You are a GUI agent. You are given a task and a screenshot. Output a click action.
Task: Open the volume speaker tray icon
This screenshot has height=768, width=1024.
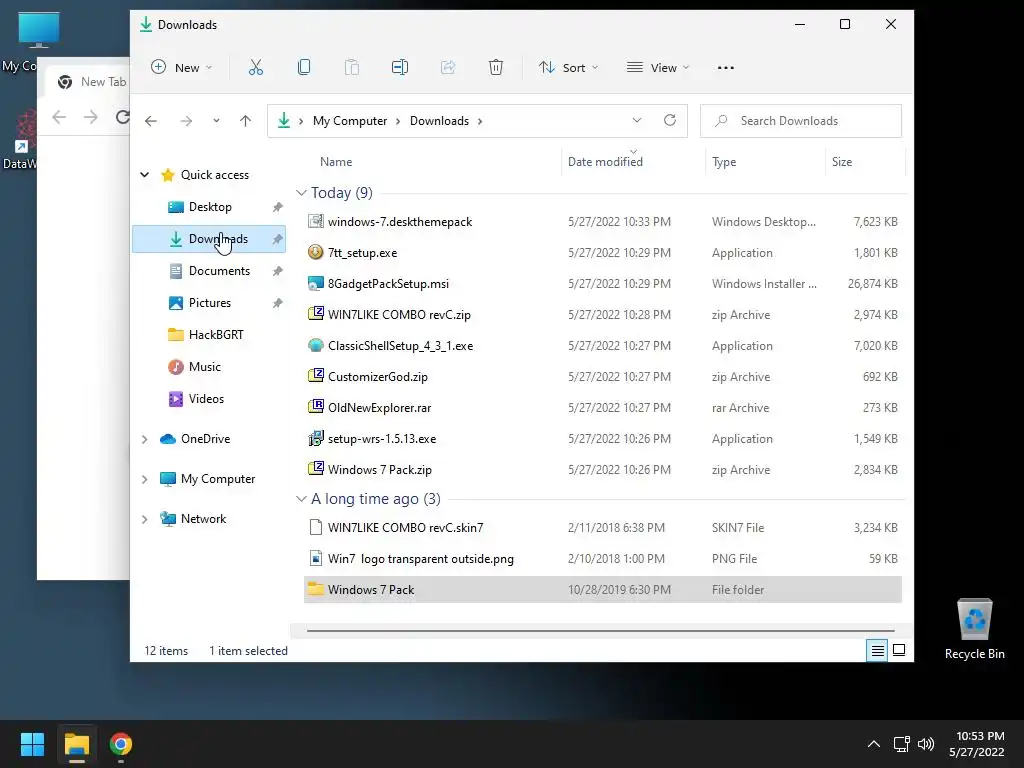click(x=926, y=744)
